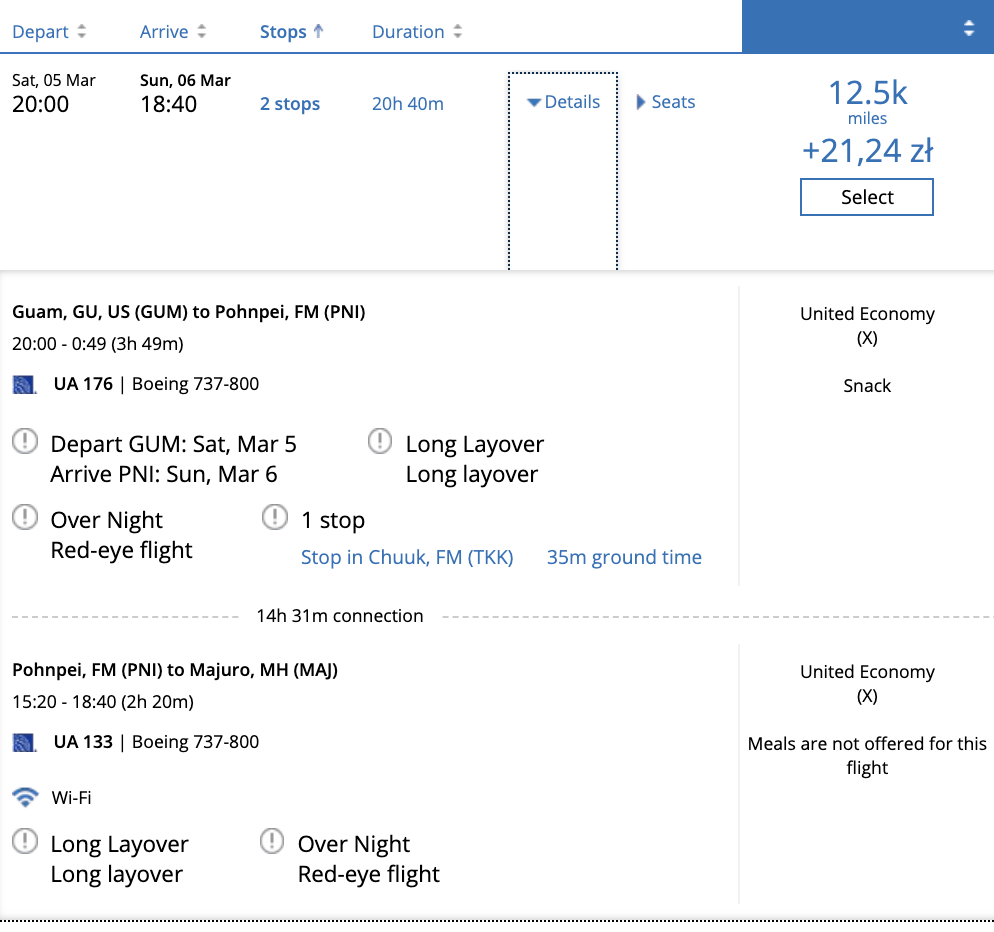Sort flights by Arrive column
Viewport: 994px width, 932px height.
pyautogui.click(x=172, y=31)
